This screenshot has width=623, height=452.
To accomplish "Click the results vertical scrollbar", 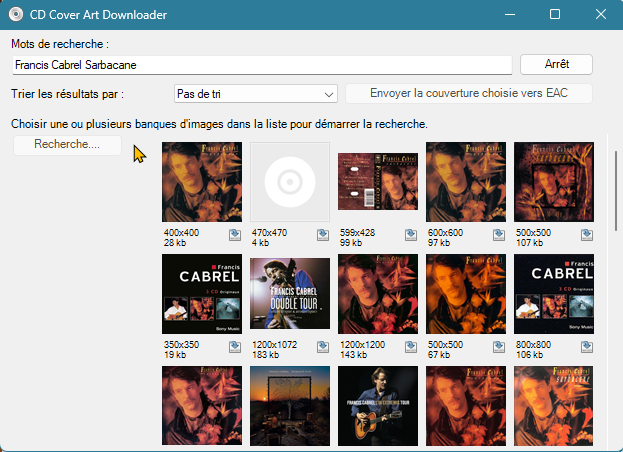I will pos(616,191).
